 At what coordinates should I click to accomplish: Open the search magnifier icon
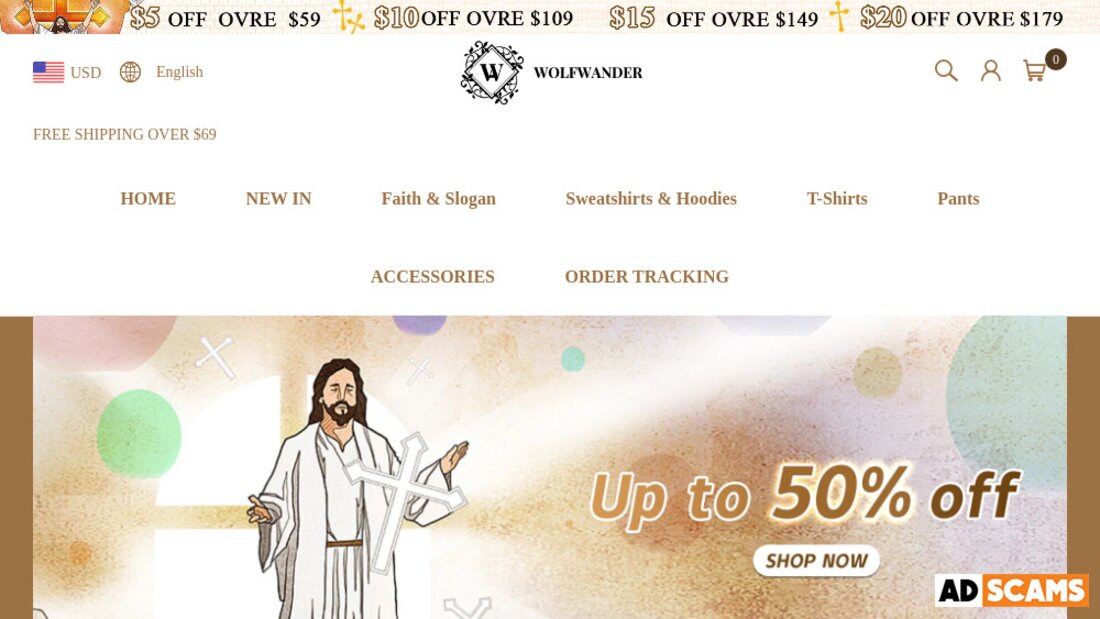[946, 71]
